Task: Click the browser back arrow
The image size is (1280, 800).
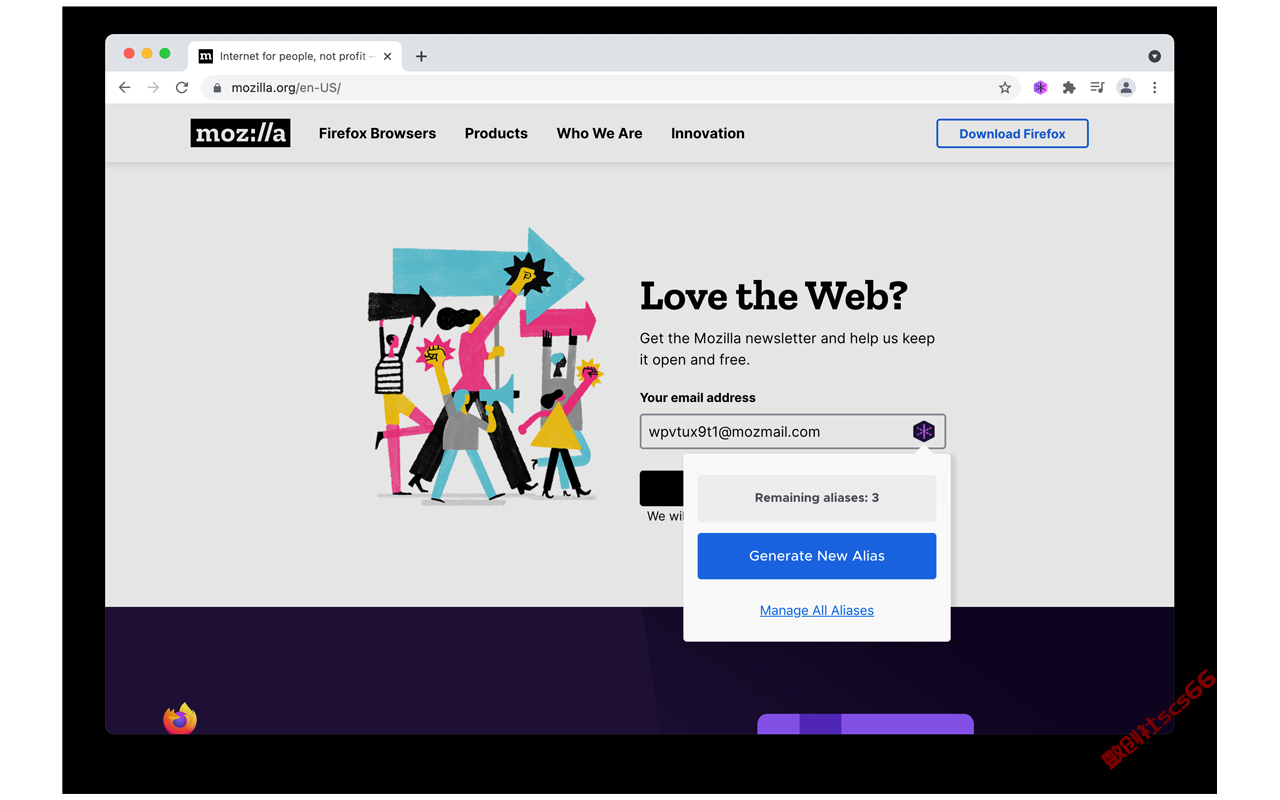Action: (x=125, y=88)
